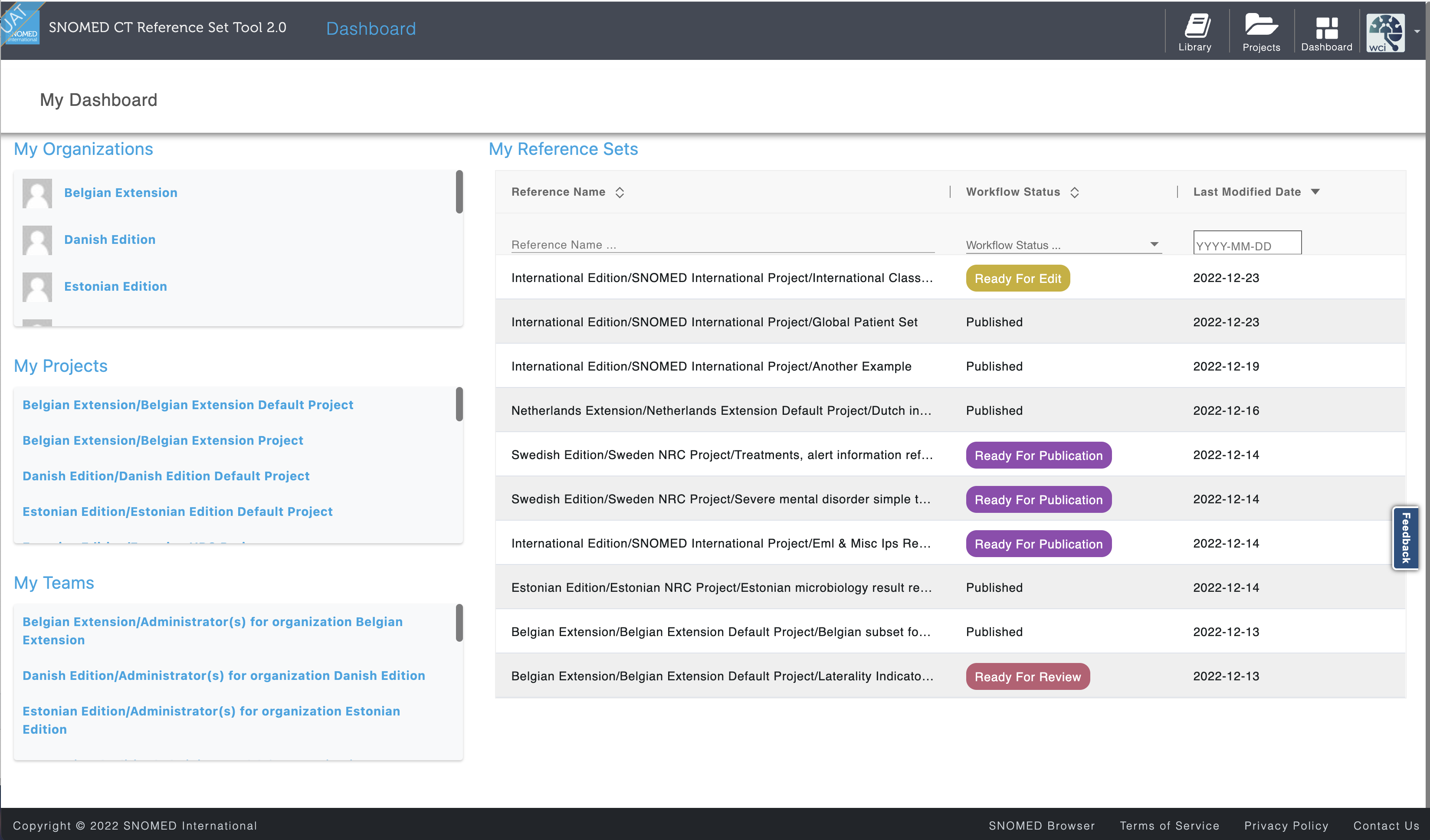Viewport: 1430px width, 840px height.
Task: Click Ready For Publication badge on Eml & Misc row
Action: point(1039,544)
